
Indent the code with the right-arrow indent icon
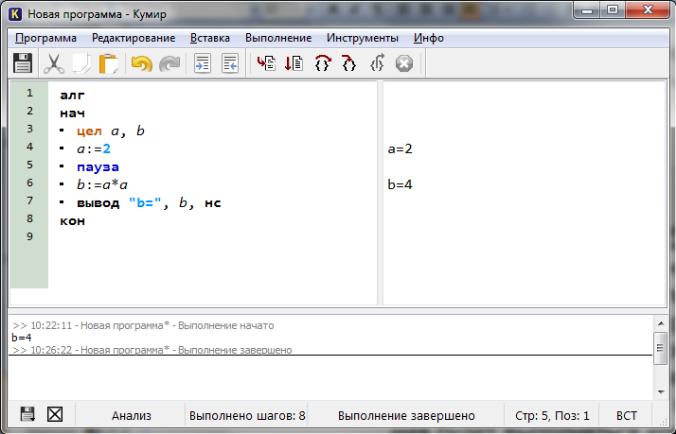tap(202, 63)
